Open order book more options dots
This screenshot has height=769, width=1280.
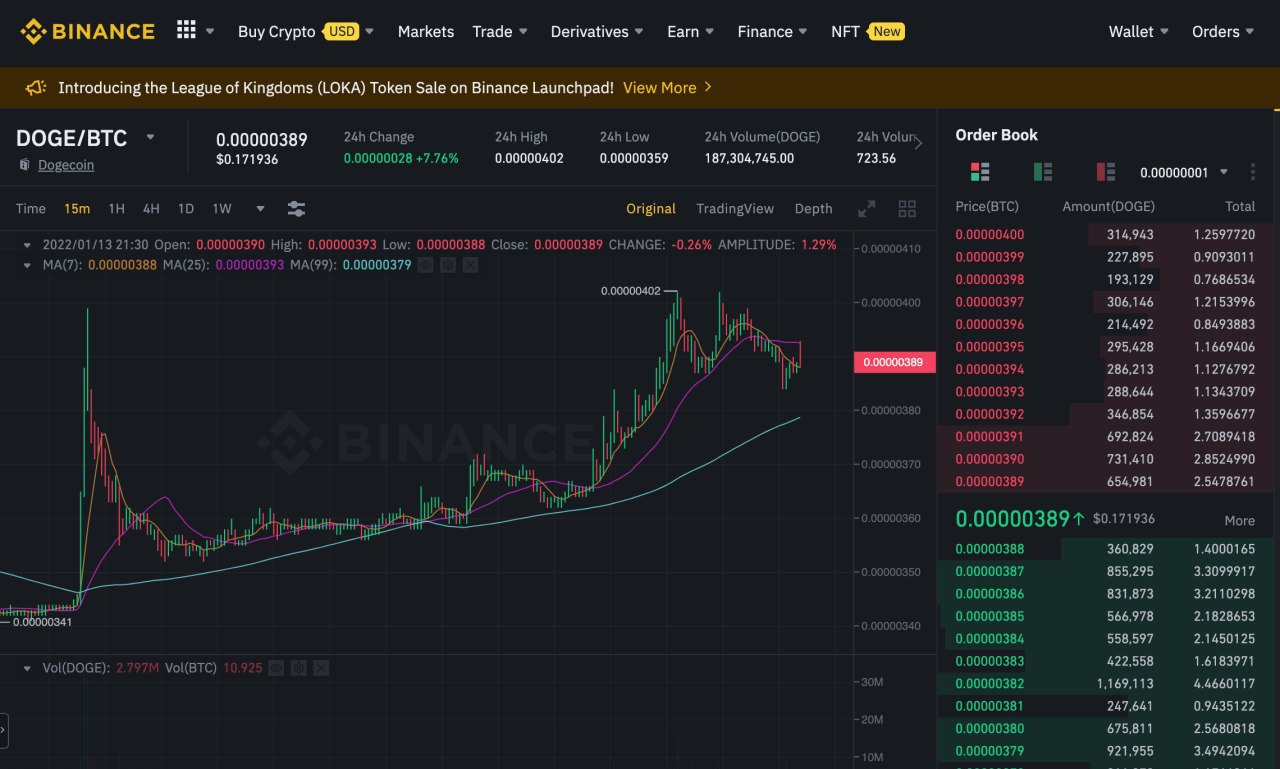1252,172
